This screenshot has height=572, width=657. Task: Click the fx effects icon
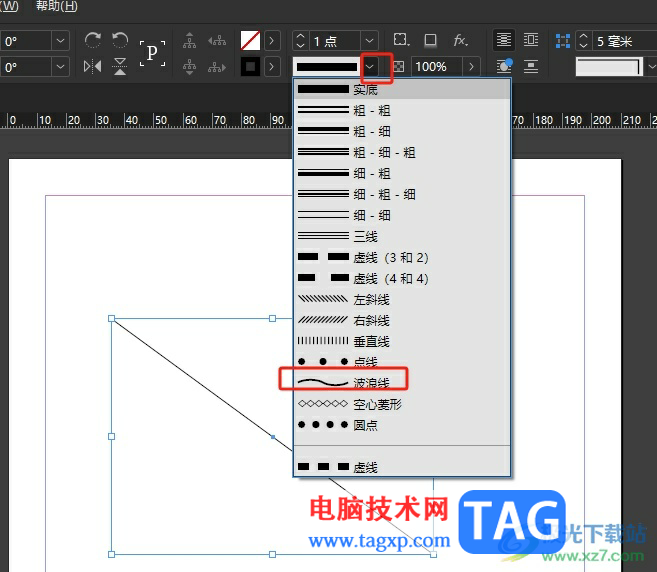click(460, 40)
